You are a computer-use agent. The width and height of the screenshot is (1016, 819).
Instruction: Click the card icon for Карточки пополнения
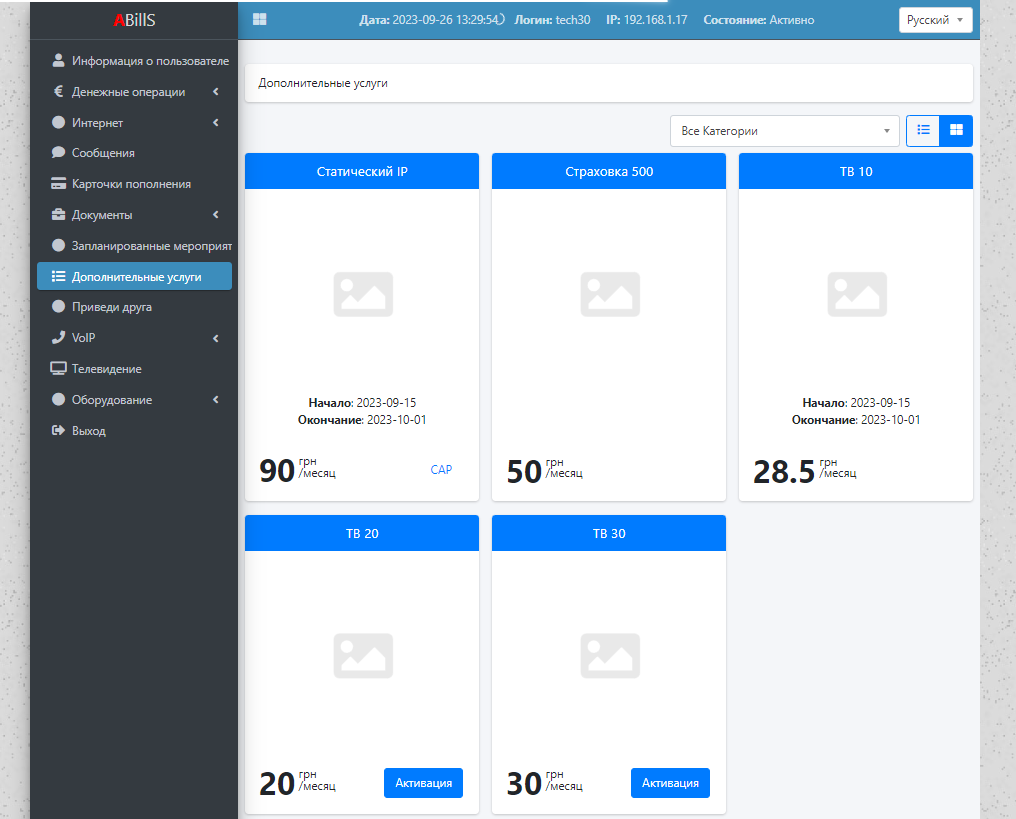58,184
